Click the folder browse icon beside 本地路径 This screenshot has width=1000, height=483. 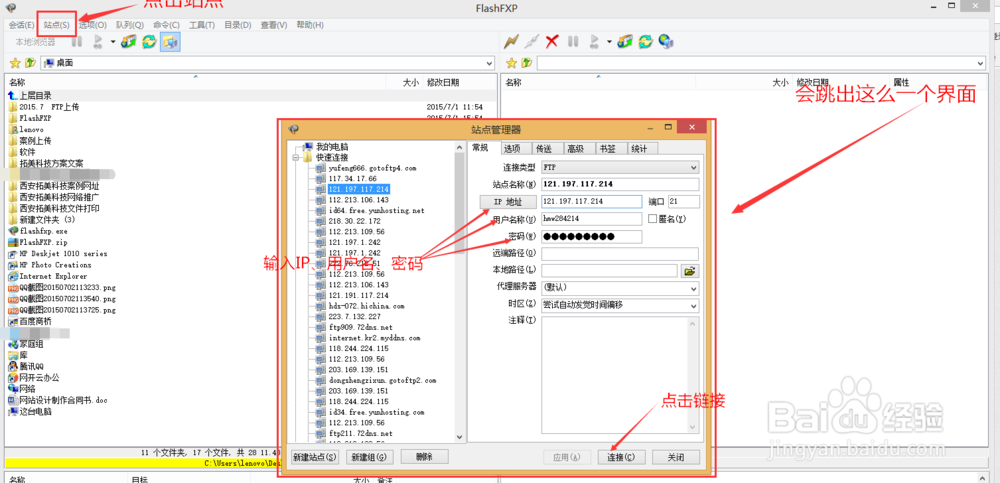(x=689, y=271)
